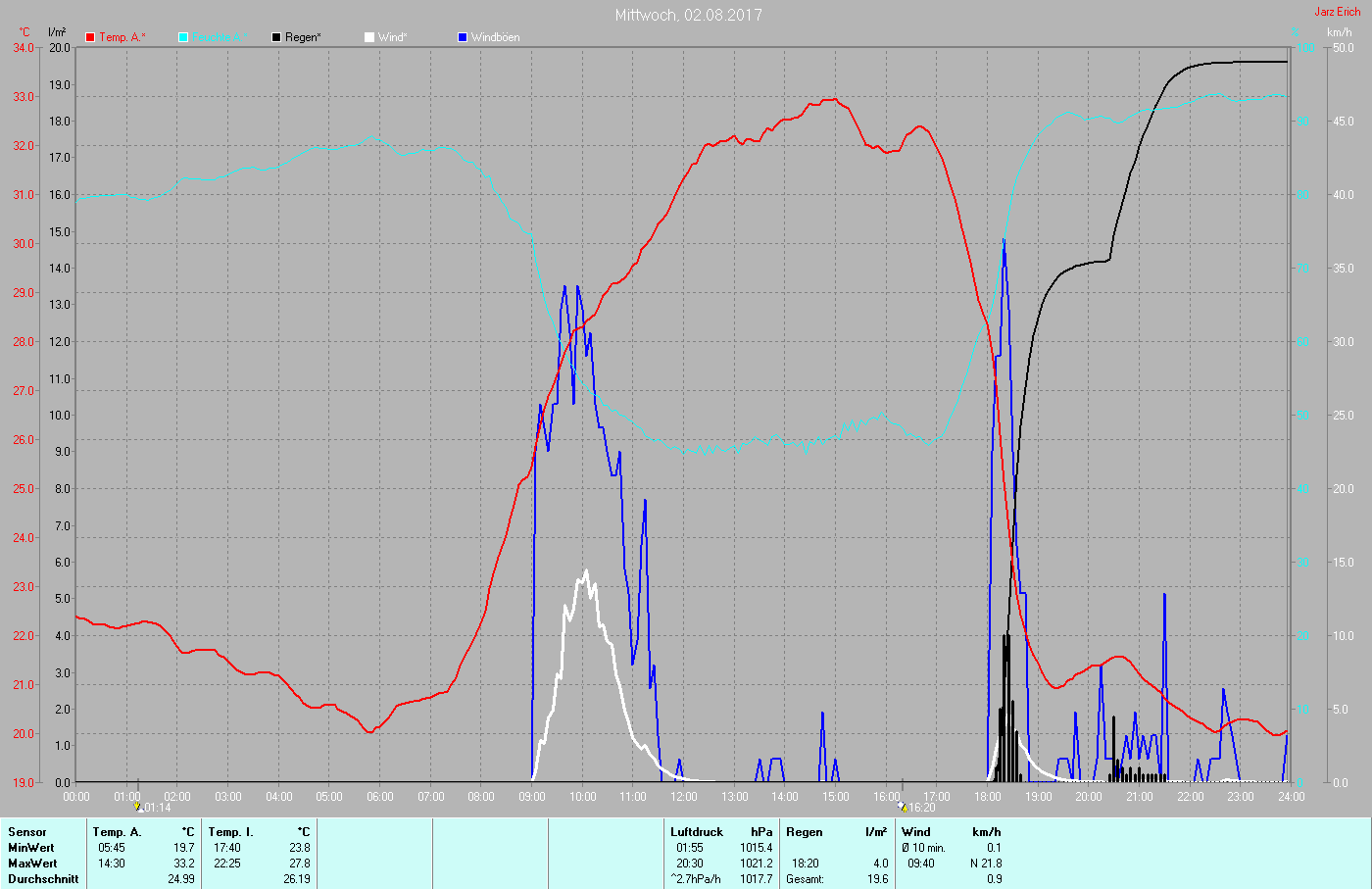The width and height of the screenshot is (1372, 889).
Task: Click the 'Temp. I.' column header
Action: (231, 832)
